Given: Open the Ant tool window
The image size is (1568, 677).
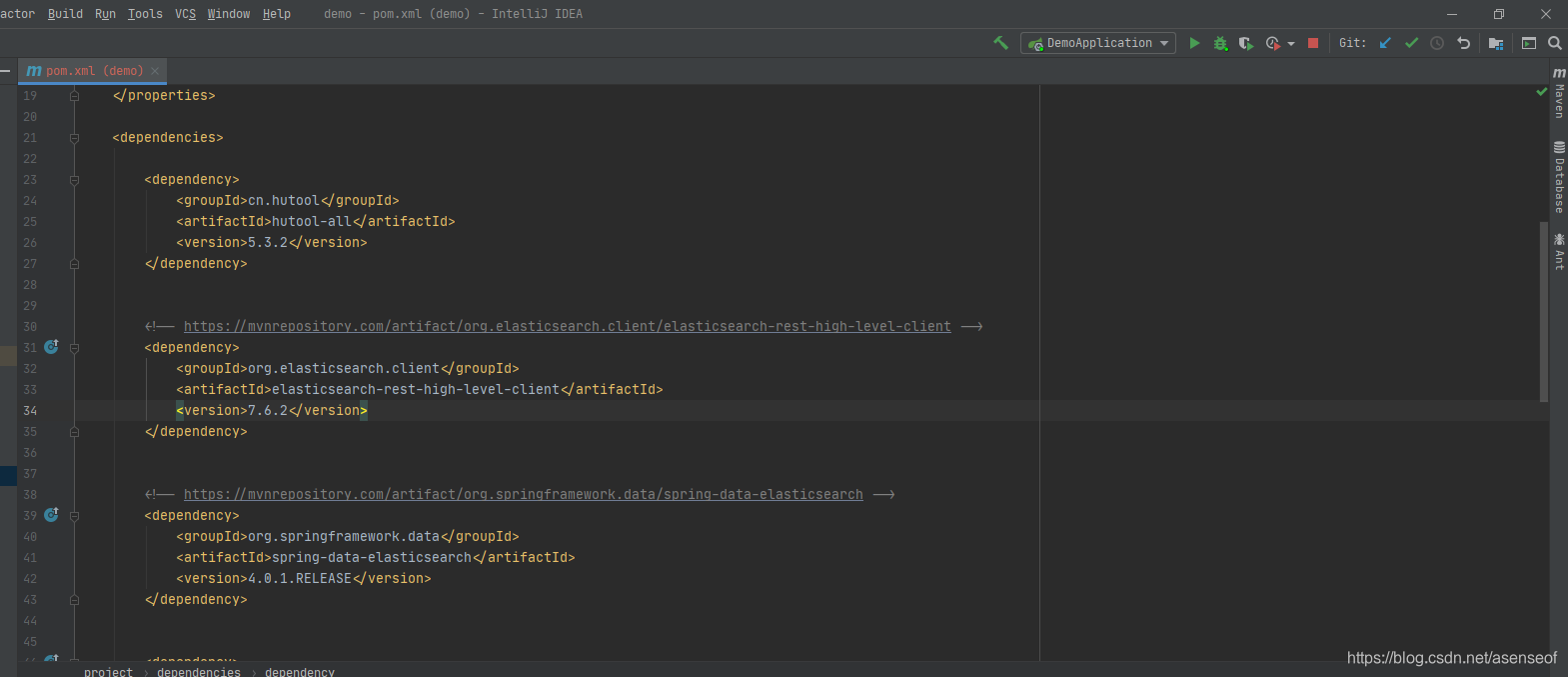Looking at the screenshot, I should 1559,252.
